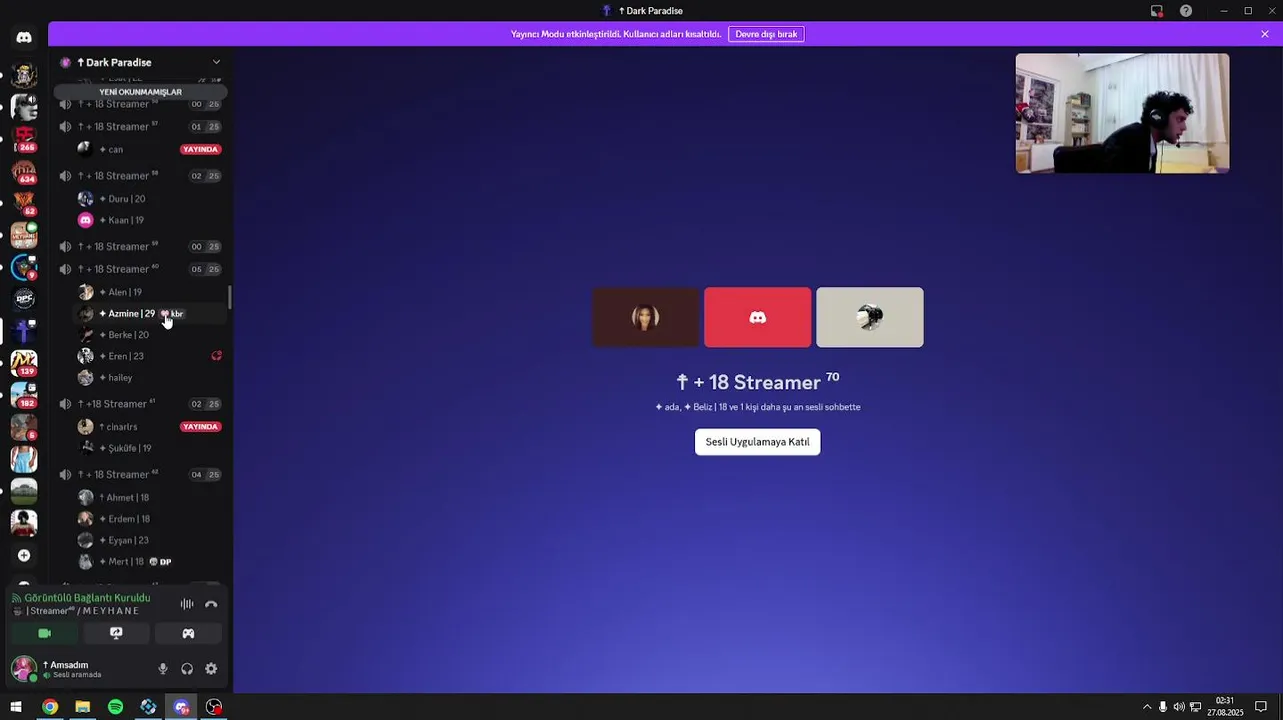Open the Windows notification center icon

[1261, 707]
